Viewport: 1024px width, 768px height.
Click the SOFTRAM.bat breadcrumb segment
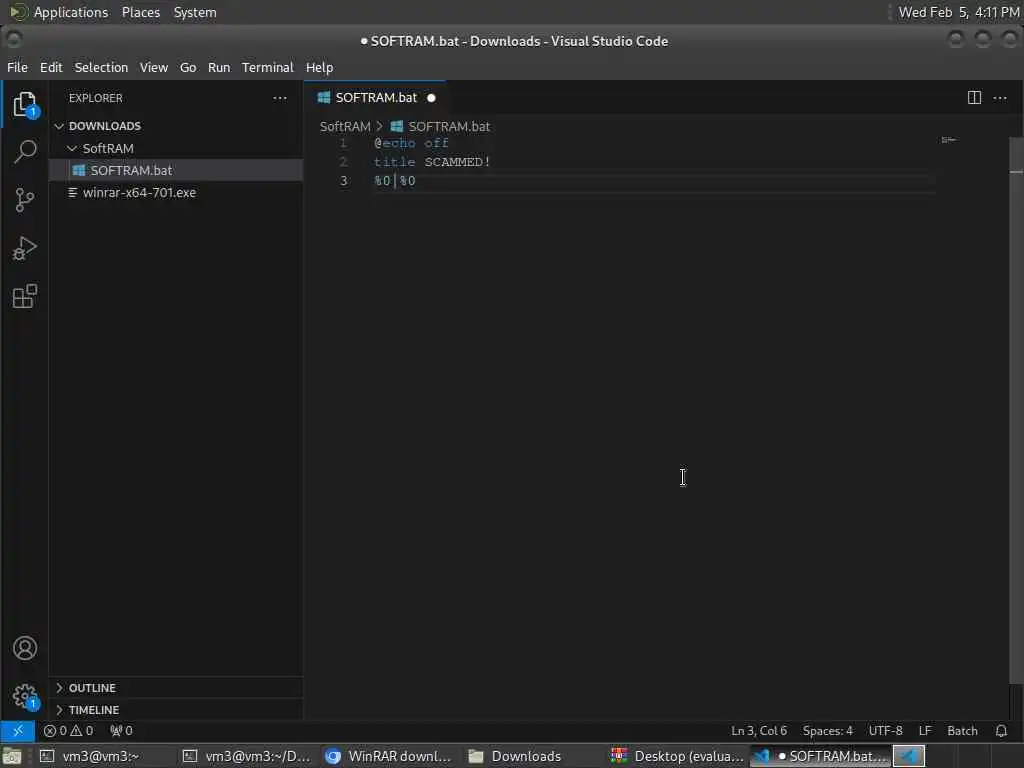tap(449, 126)
